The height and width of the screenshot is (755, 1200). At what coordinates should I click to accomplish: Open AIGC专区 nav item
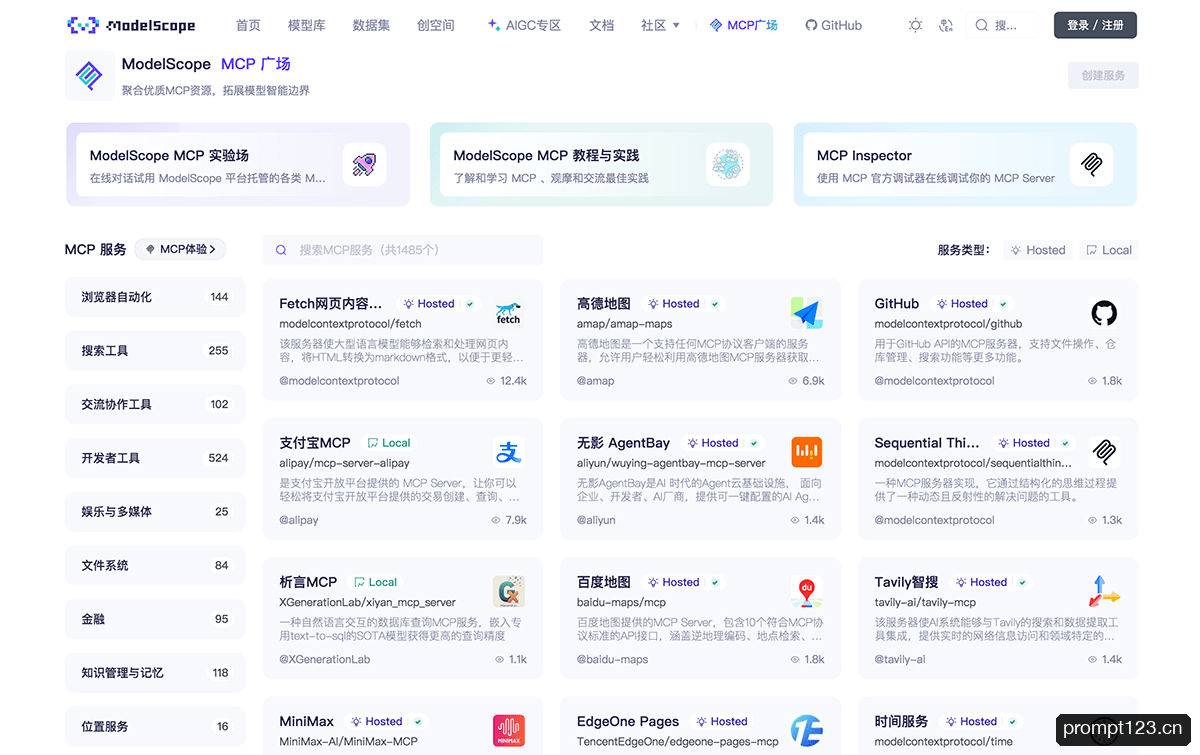[x=524, y=25]
